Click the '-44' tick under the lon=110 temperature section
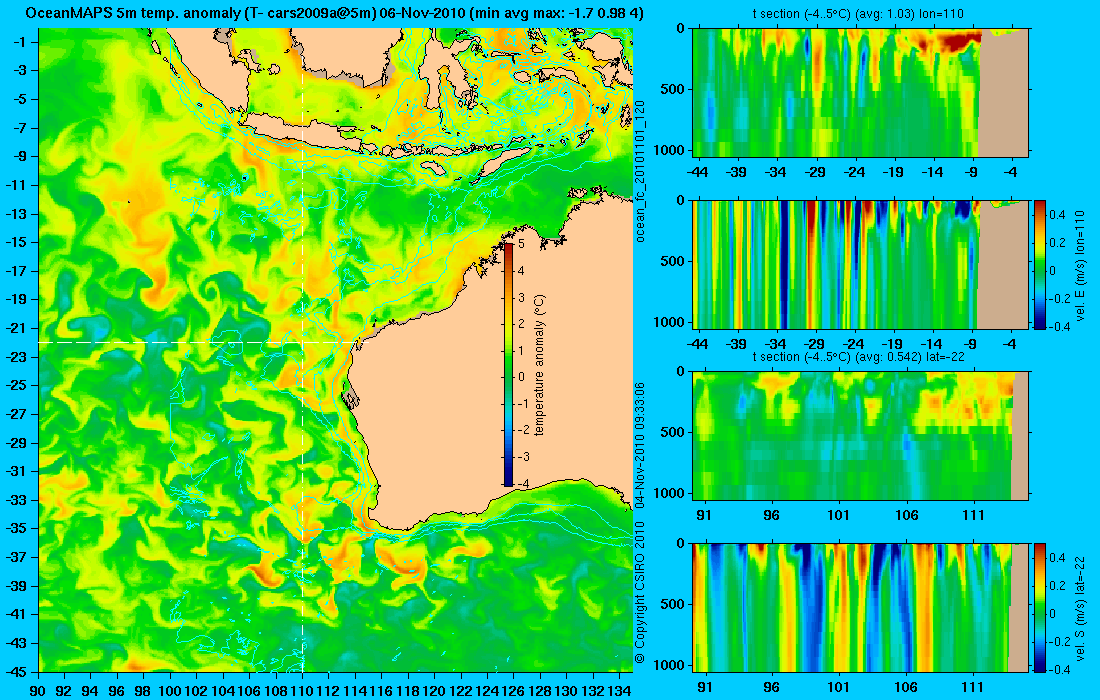Image resolution: width=1100 pixels, height=700 pixels. click(x=697, y=172)
